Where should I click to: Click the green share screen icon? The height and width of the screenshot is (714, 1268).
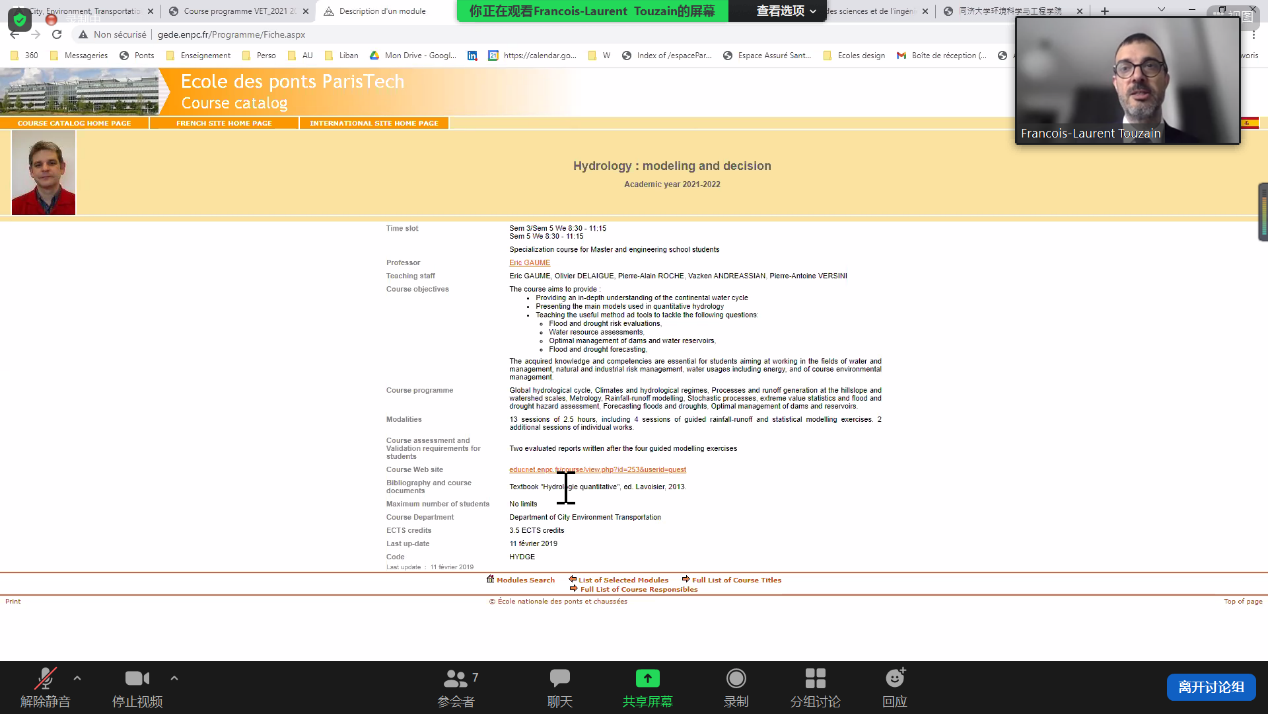click(648, 679)
